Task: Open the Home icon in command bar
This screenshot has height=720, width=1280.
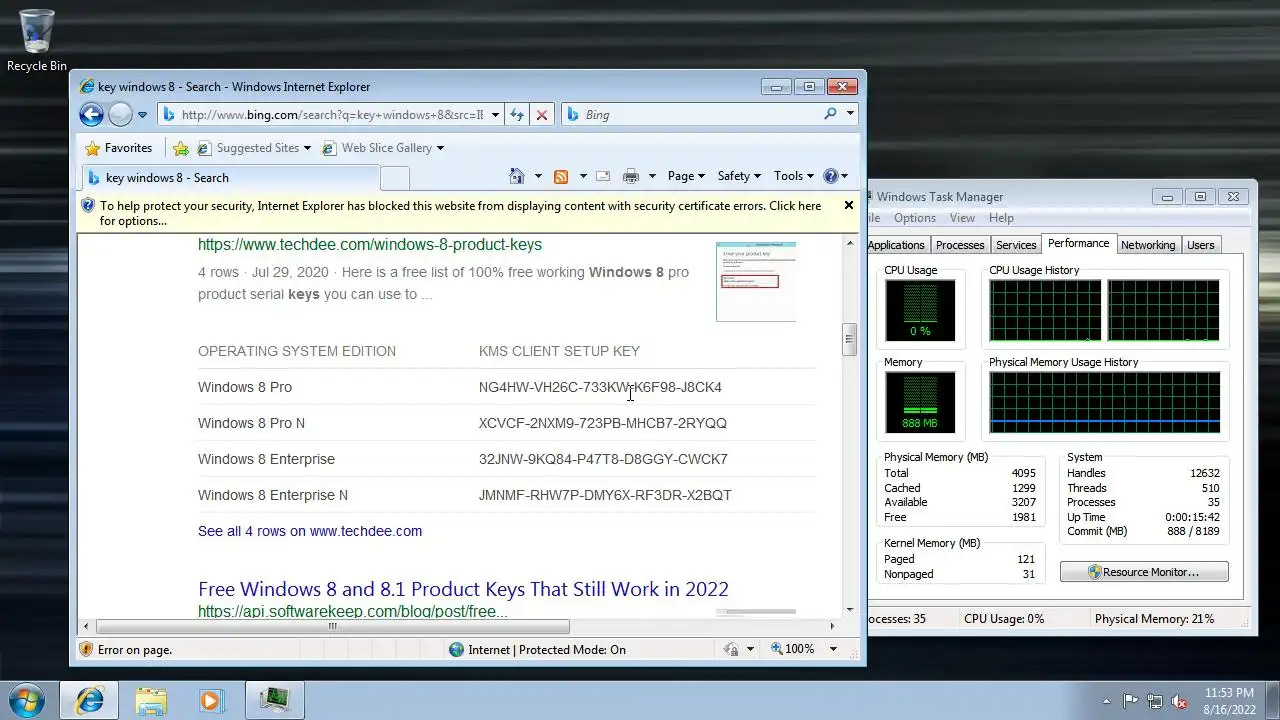Action: 516,176
